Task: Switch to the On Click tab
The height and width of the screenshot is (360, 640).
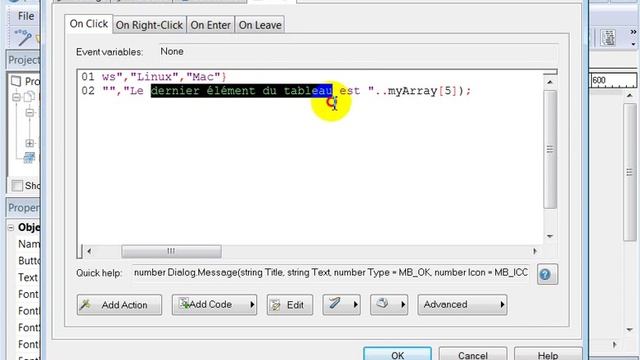Action: [x=89, y=24]
